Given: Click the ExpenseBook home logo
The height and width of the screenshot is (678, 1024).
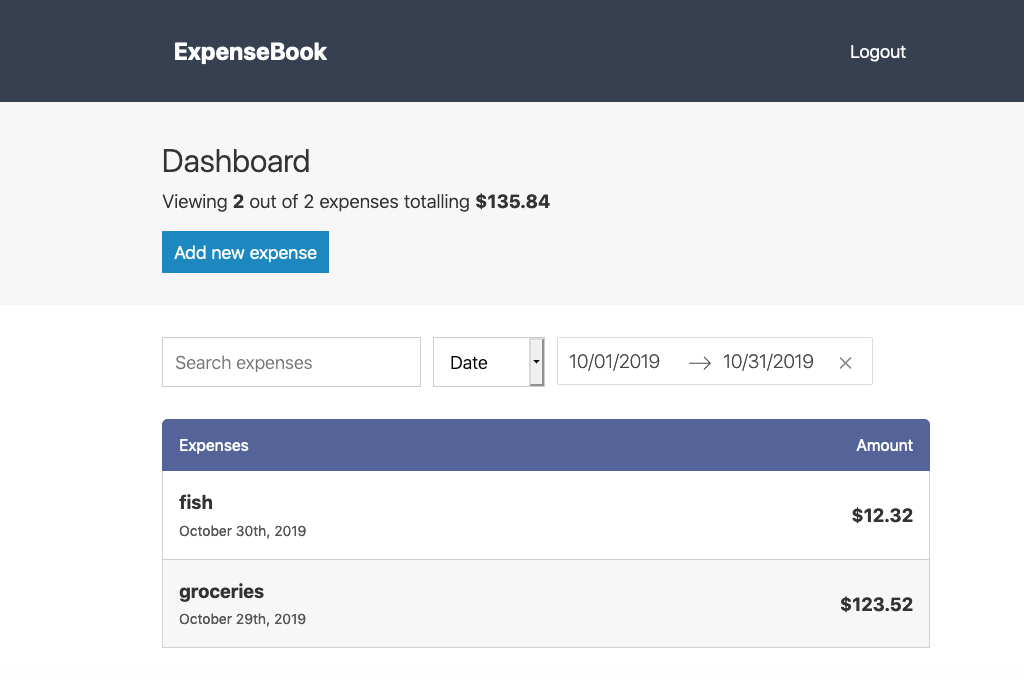Looking at the screenshot, I should pos(250,52).
